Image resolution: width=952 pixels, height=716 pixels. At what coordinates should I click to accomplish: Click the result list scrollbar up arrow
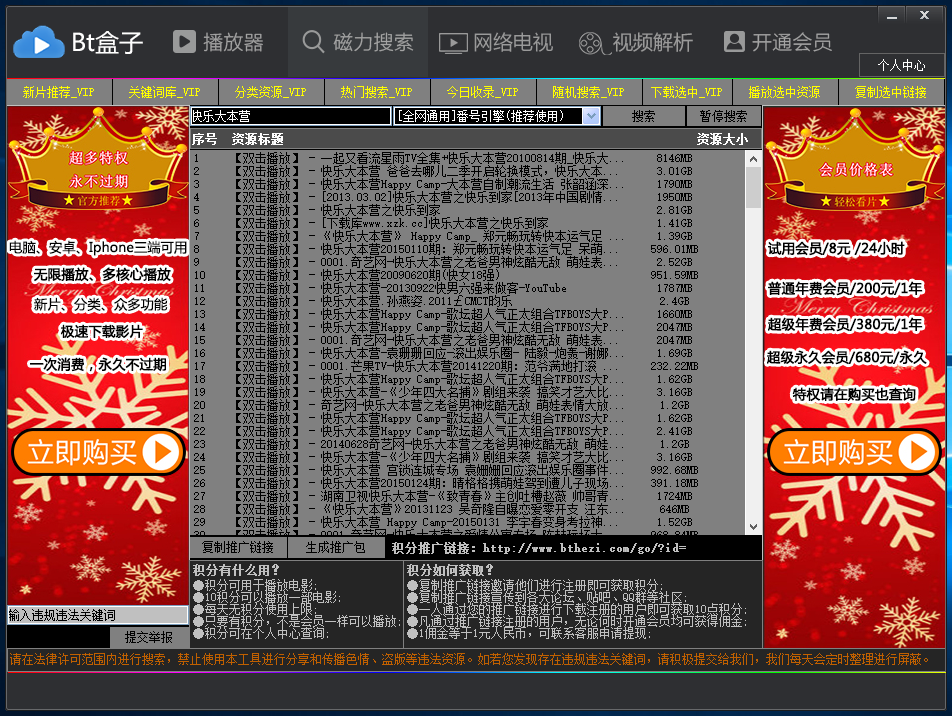753,156
